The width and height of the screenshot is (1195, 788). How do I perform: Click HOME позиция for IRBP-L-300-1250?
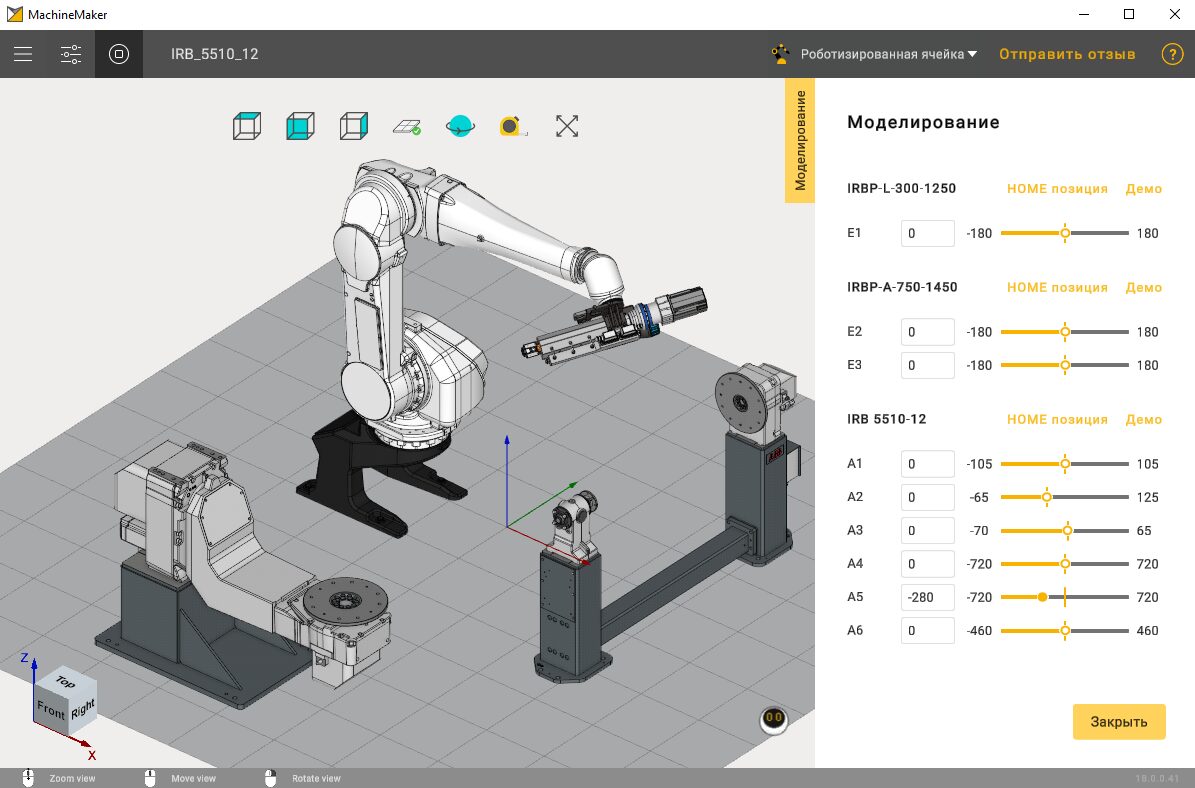coord(1057,188)
